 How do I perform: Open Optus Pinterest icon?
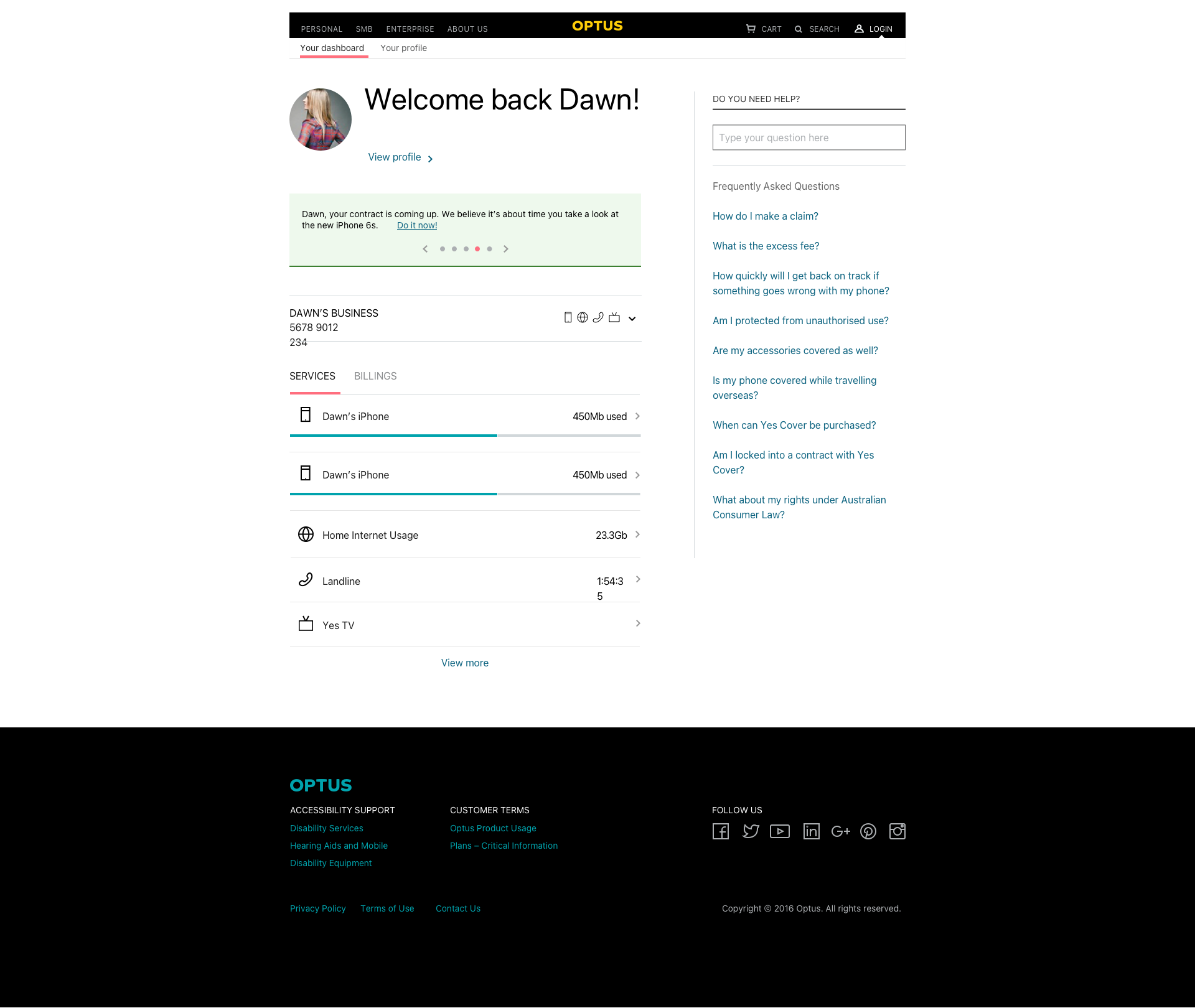[868, 831]
